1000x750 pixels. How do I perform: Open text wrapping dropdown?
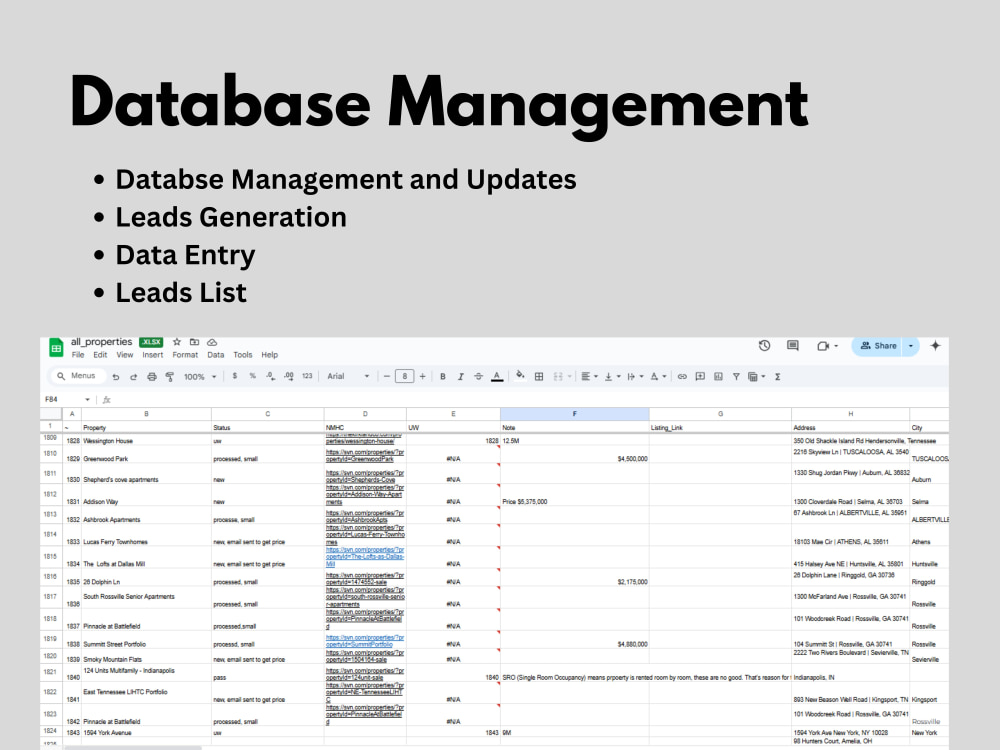point(635,377)
